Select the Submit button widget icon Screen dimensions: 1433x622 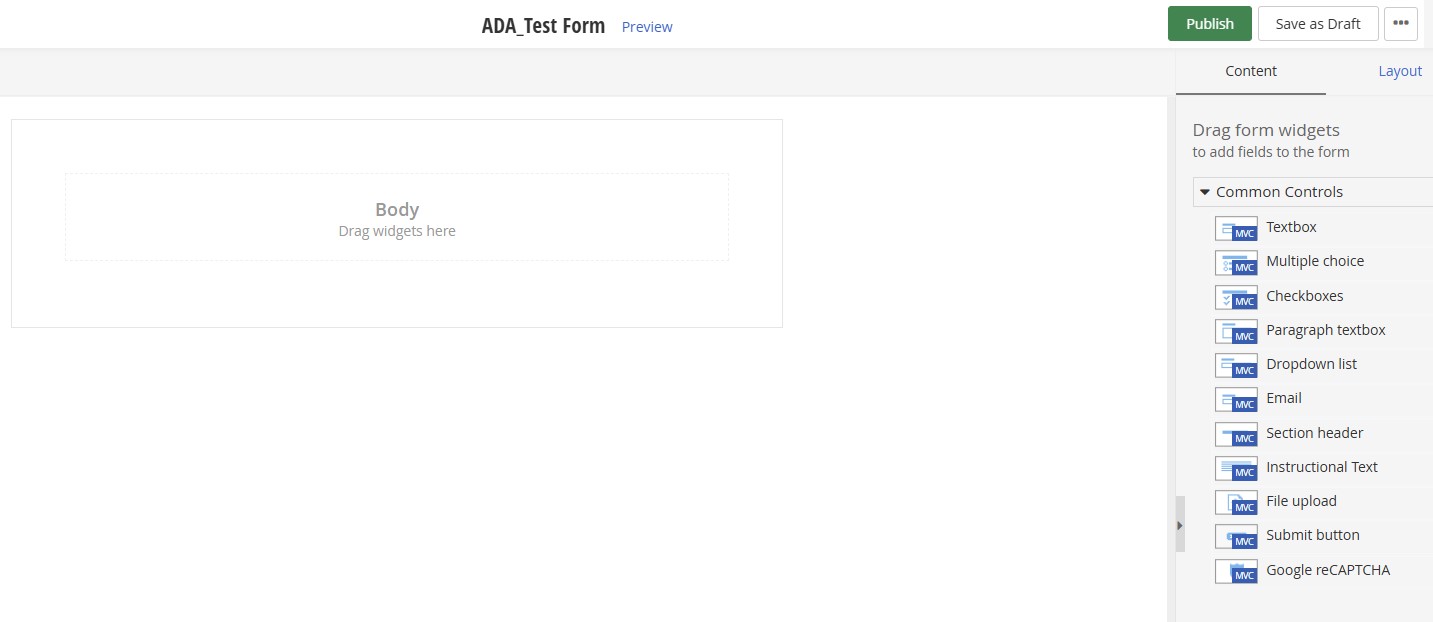coord(1236,536)
